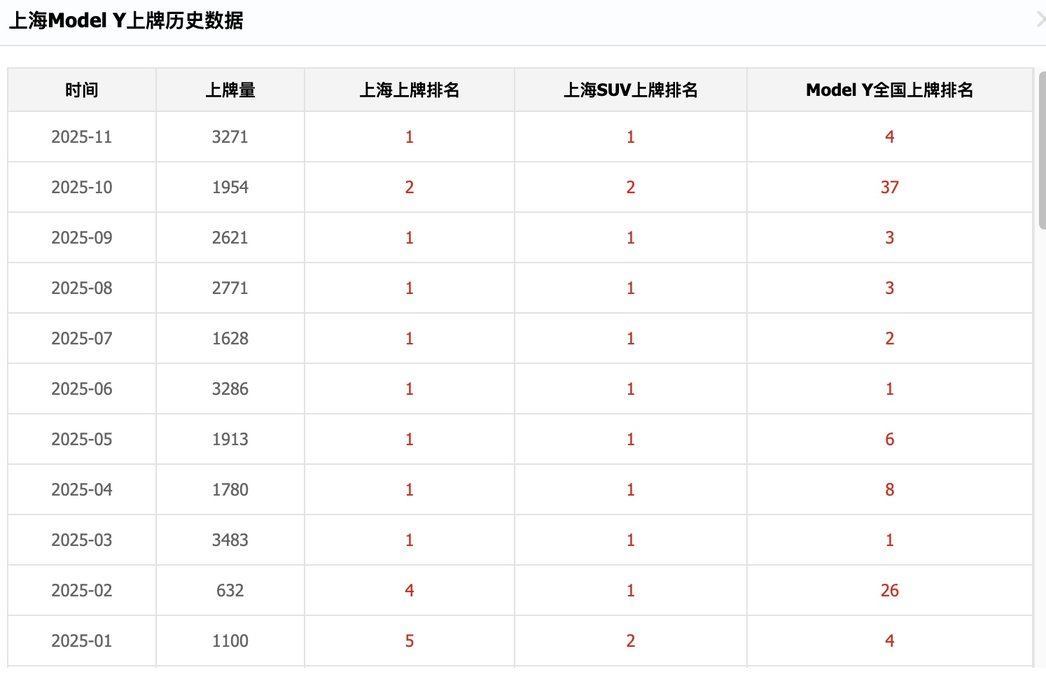1046x679 pixels.
Task: Close the 上海Model Y上牌历史数据 dialog
Action: pos(1040,18)
